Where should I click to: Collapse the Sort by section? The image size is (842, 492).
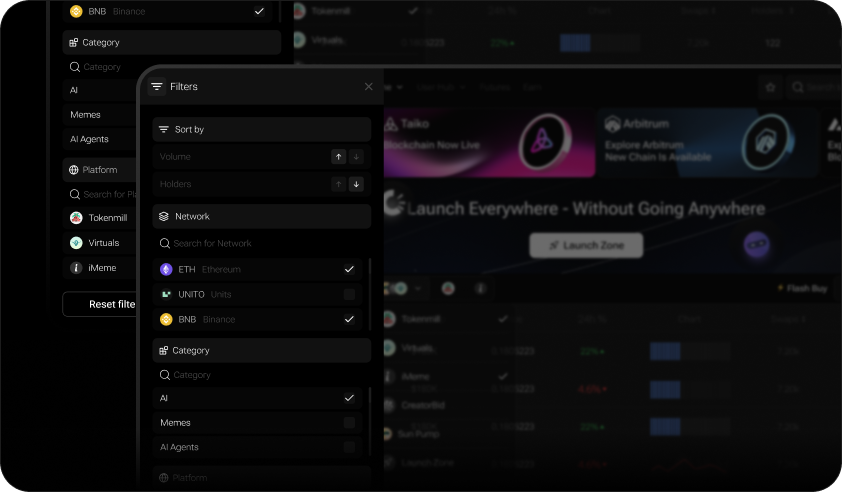pyautogui.click(x=261, y=130)
